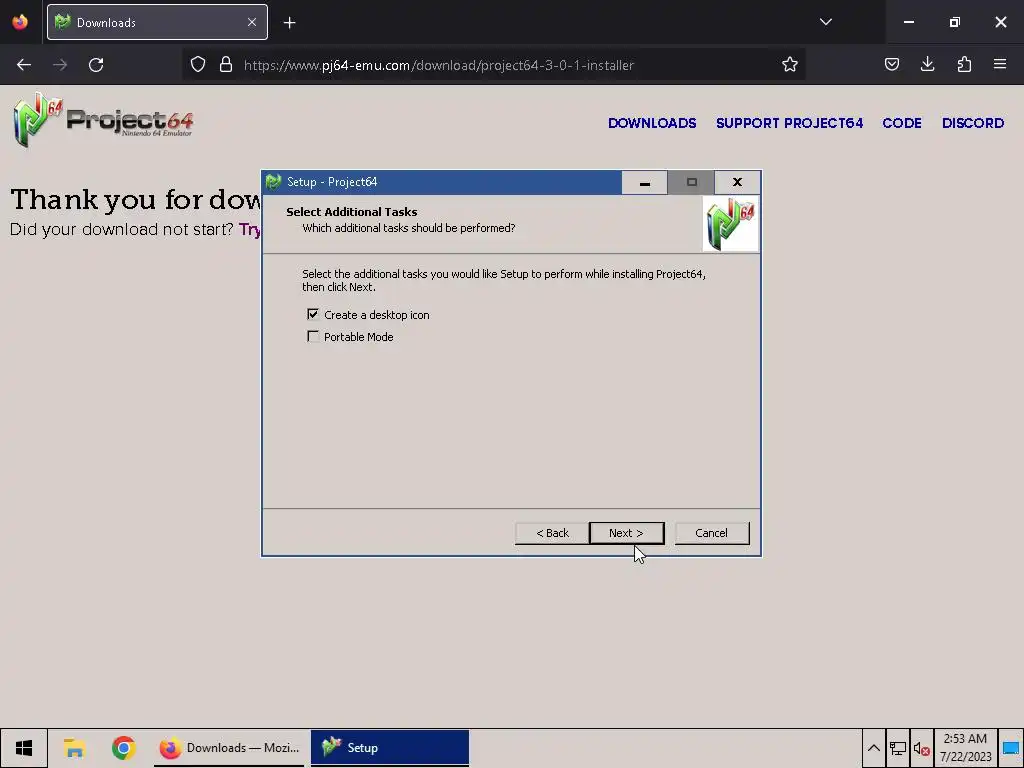The height and width of the screenshot is (768, 1024).
Task: Click the Firefox icon in title bar
Action: tap(20, 22)
